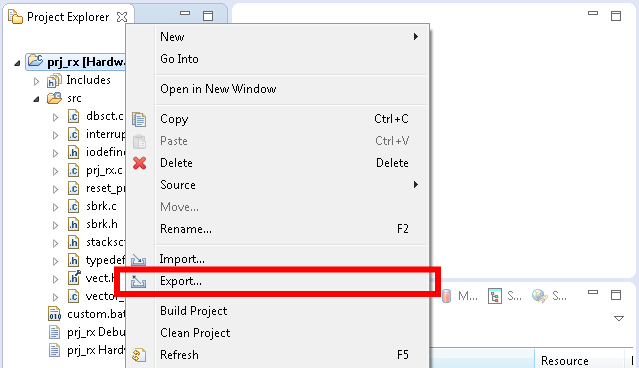Click the stacksct header file icon

pos(73,242)
